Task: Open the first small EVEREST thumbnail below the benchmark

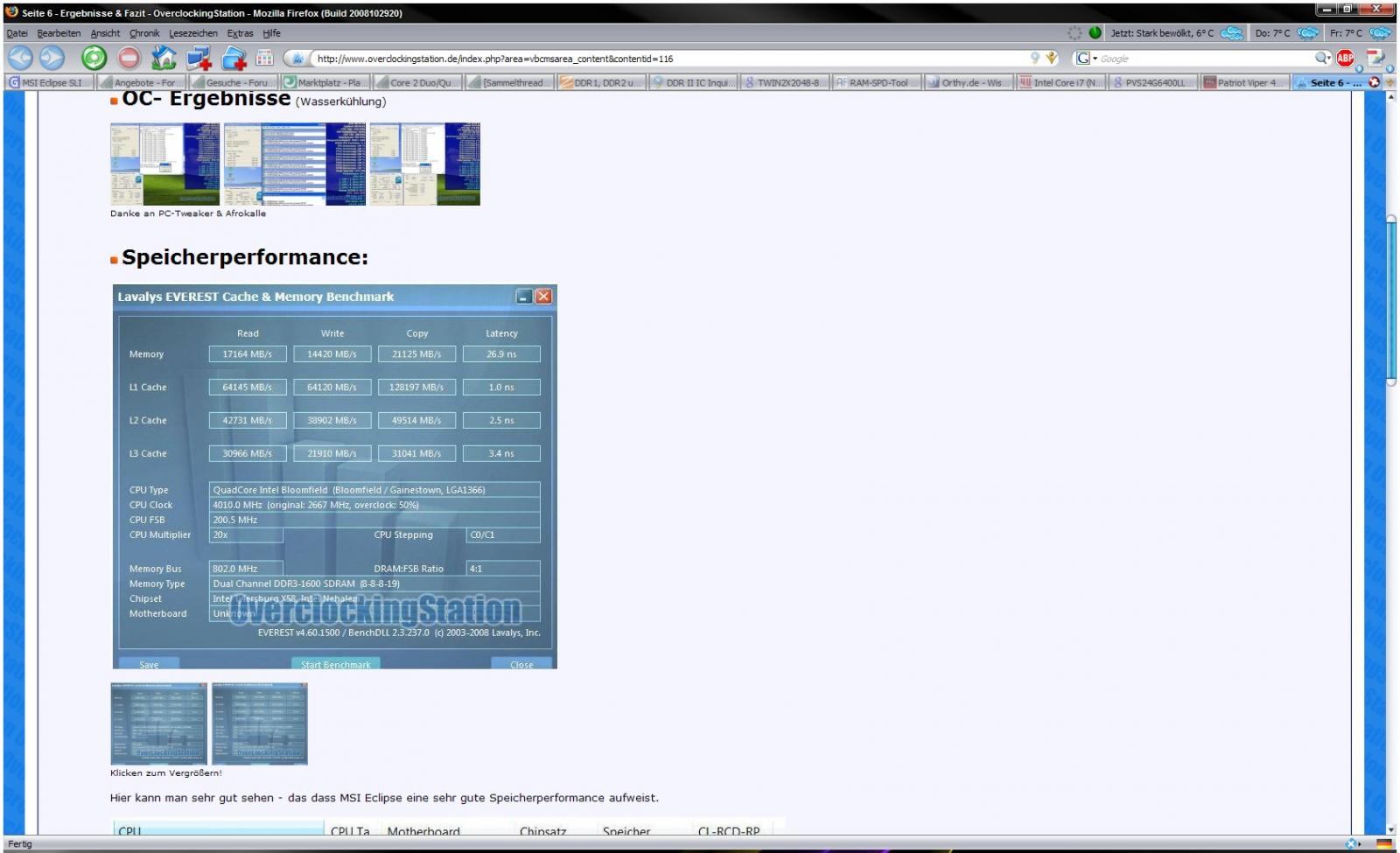Action: point(158,724)
